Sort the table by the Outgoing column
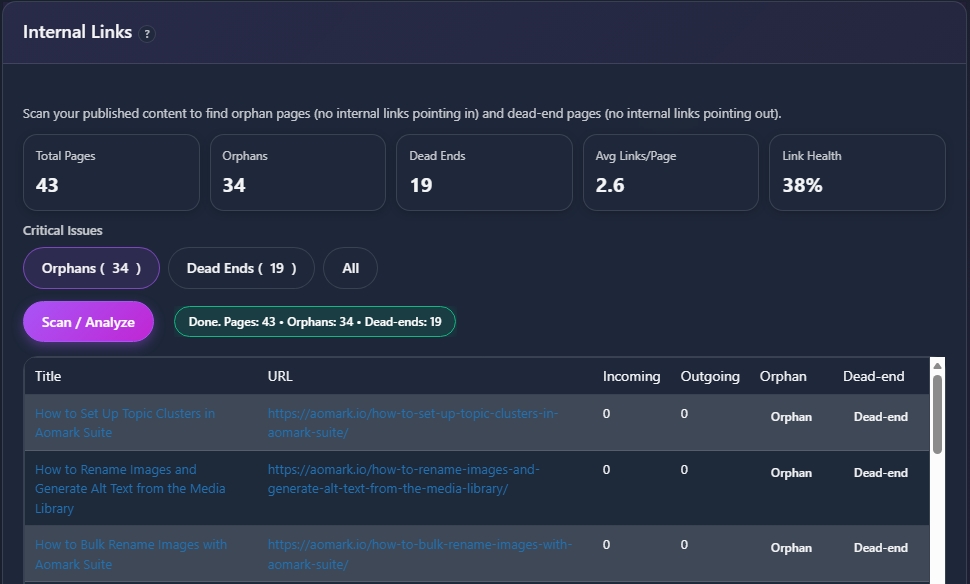Image resolution: width=970 pixels, height=584 pixels. 709,376
